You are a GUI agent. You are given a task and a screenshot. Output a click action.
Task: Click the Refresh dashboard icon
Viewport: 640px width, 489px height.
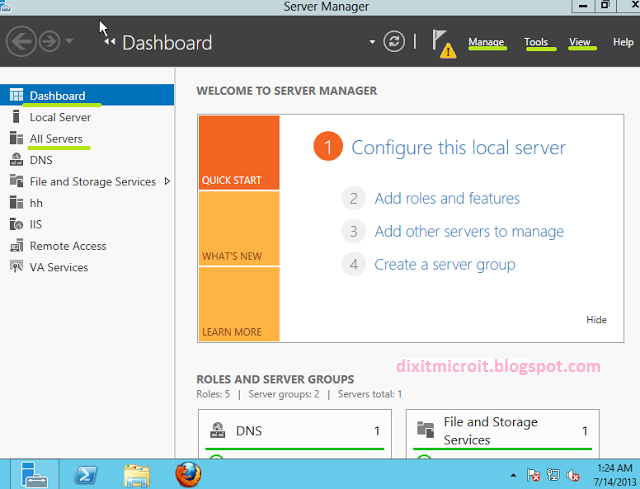pyautogui.click(x=394, y=41)
